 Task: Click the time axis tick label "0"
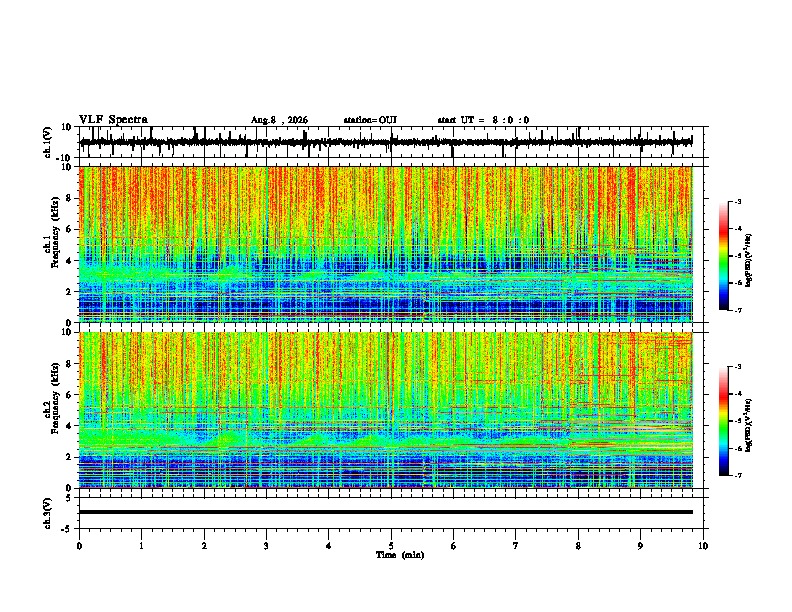pyautogui.click(x=79, y=546)
